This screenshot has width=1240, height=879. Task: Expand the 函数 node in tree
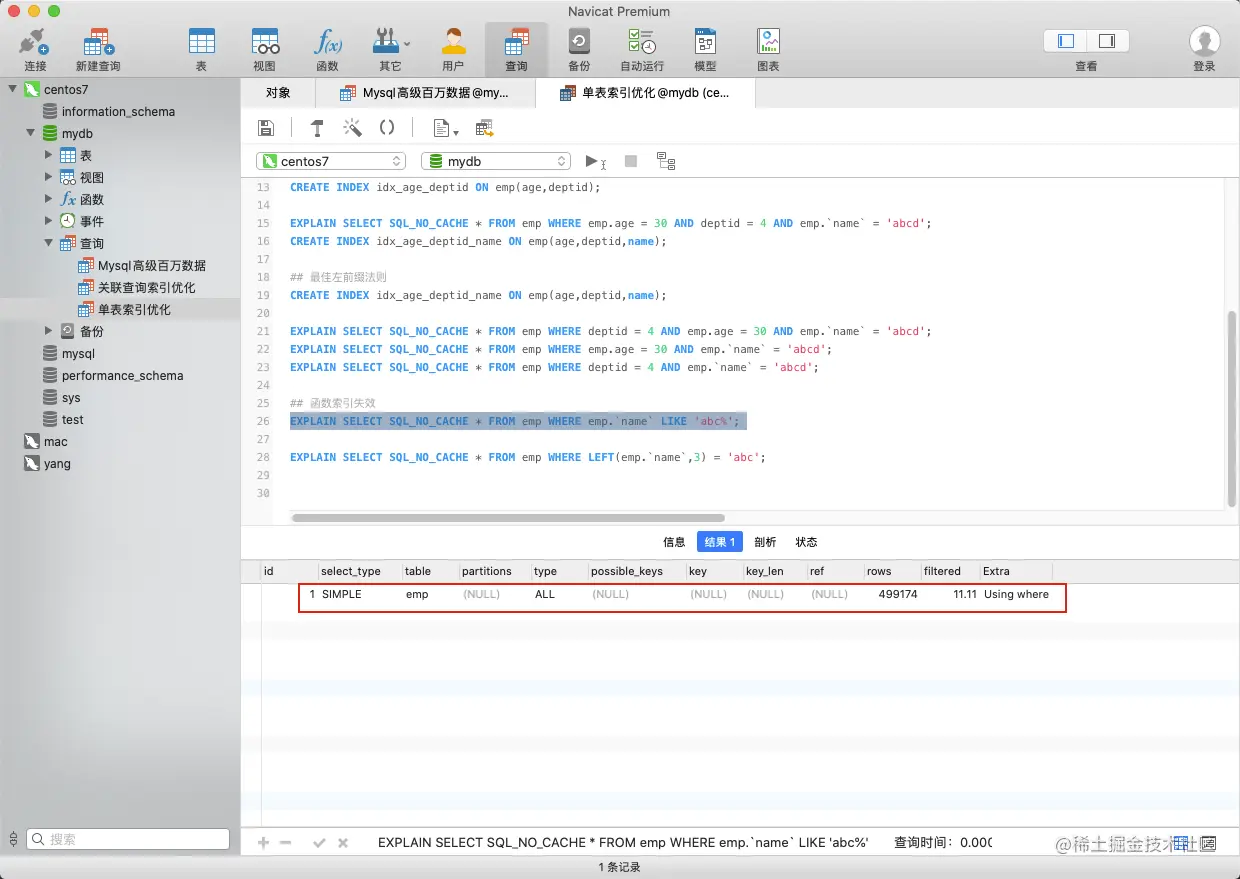49,199
